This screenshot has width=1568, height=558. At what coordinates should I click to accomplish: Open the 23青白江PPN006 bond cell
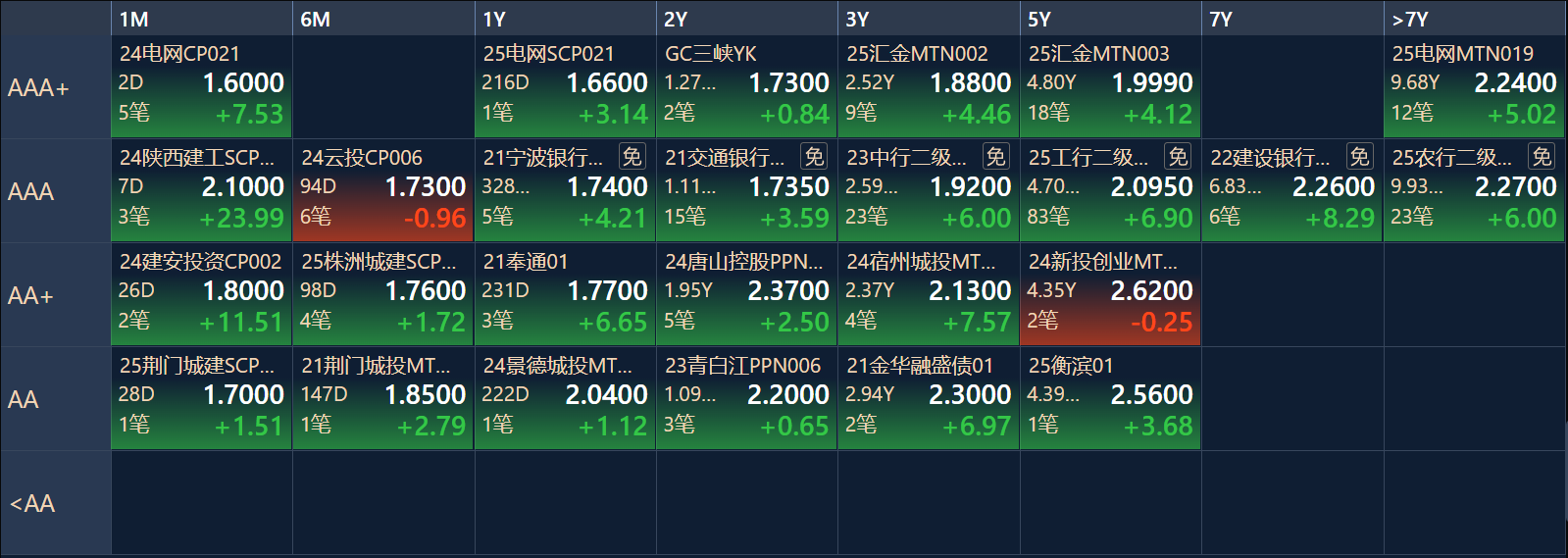[746, 398]
